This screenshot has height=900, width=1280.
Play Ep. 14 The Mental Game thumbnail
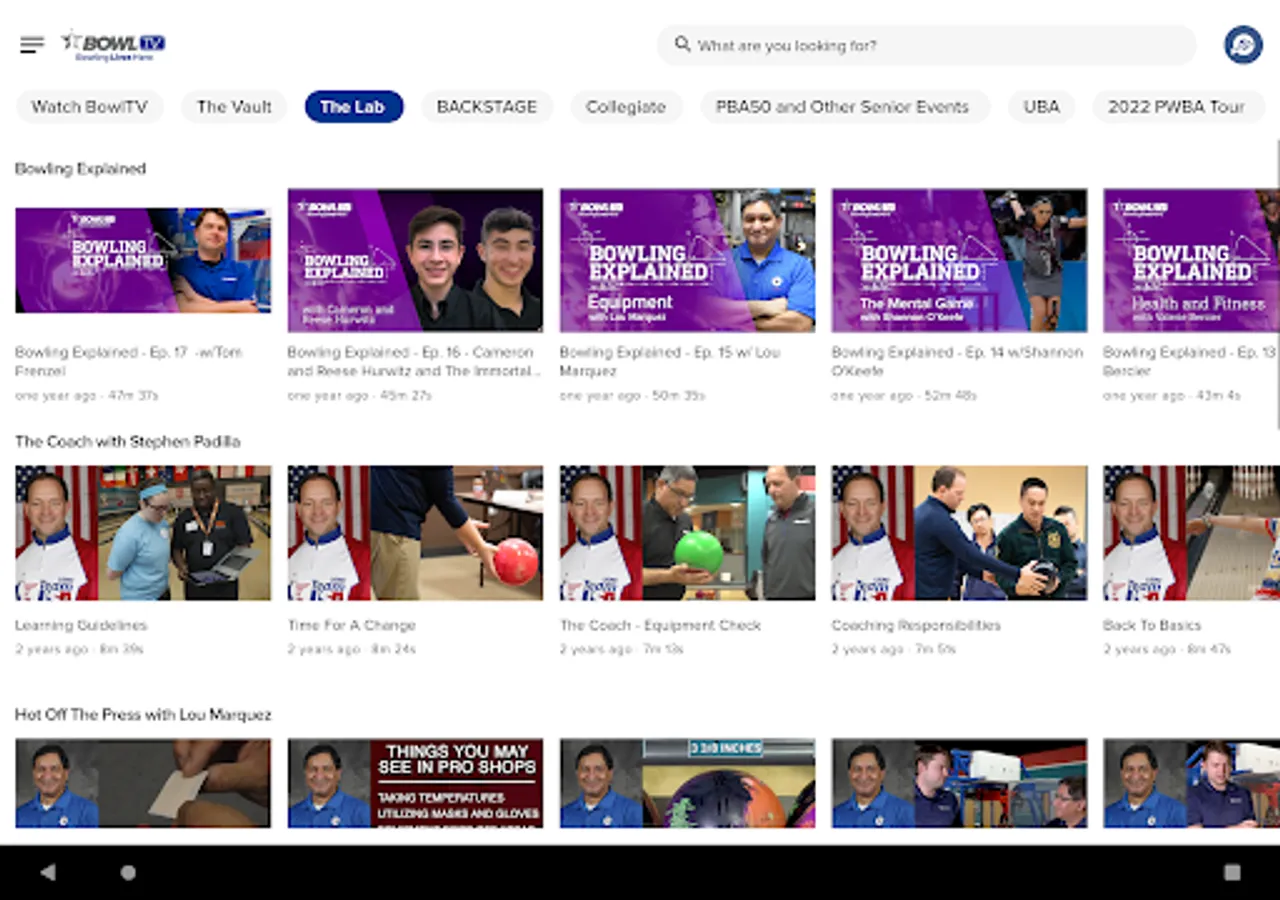click(x=959, y=260)
